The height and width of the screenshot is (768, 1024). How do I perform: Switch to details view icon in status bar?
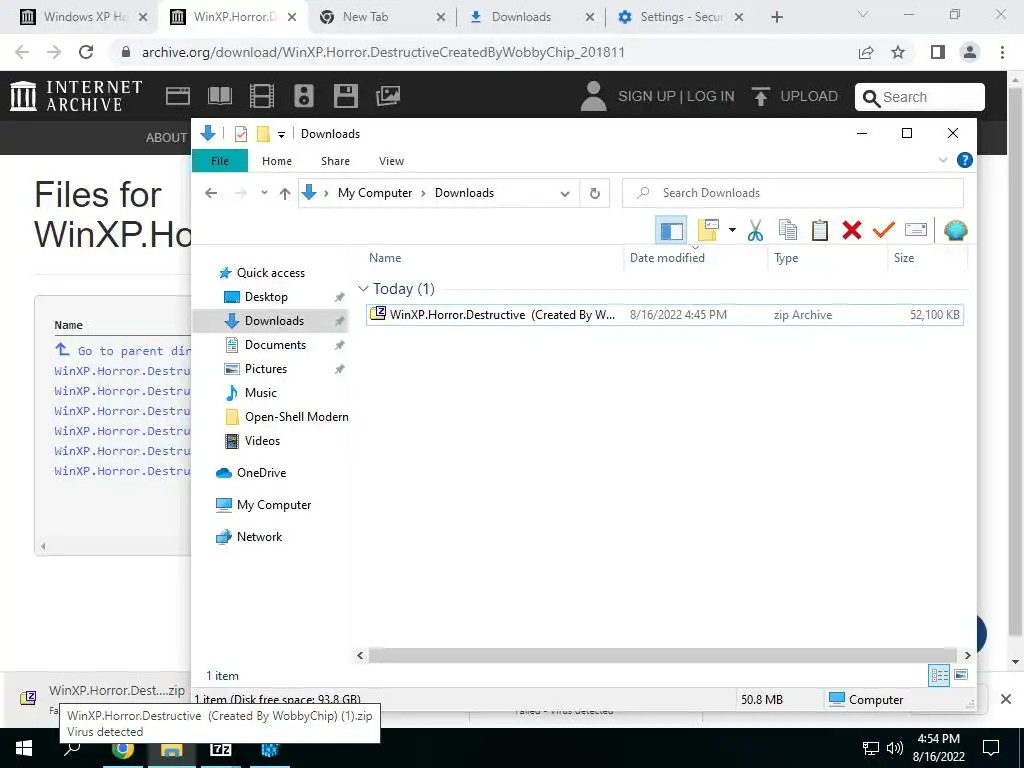coord(939,675)
